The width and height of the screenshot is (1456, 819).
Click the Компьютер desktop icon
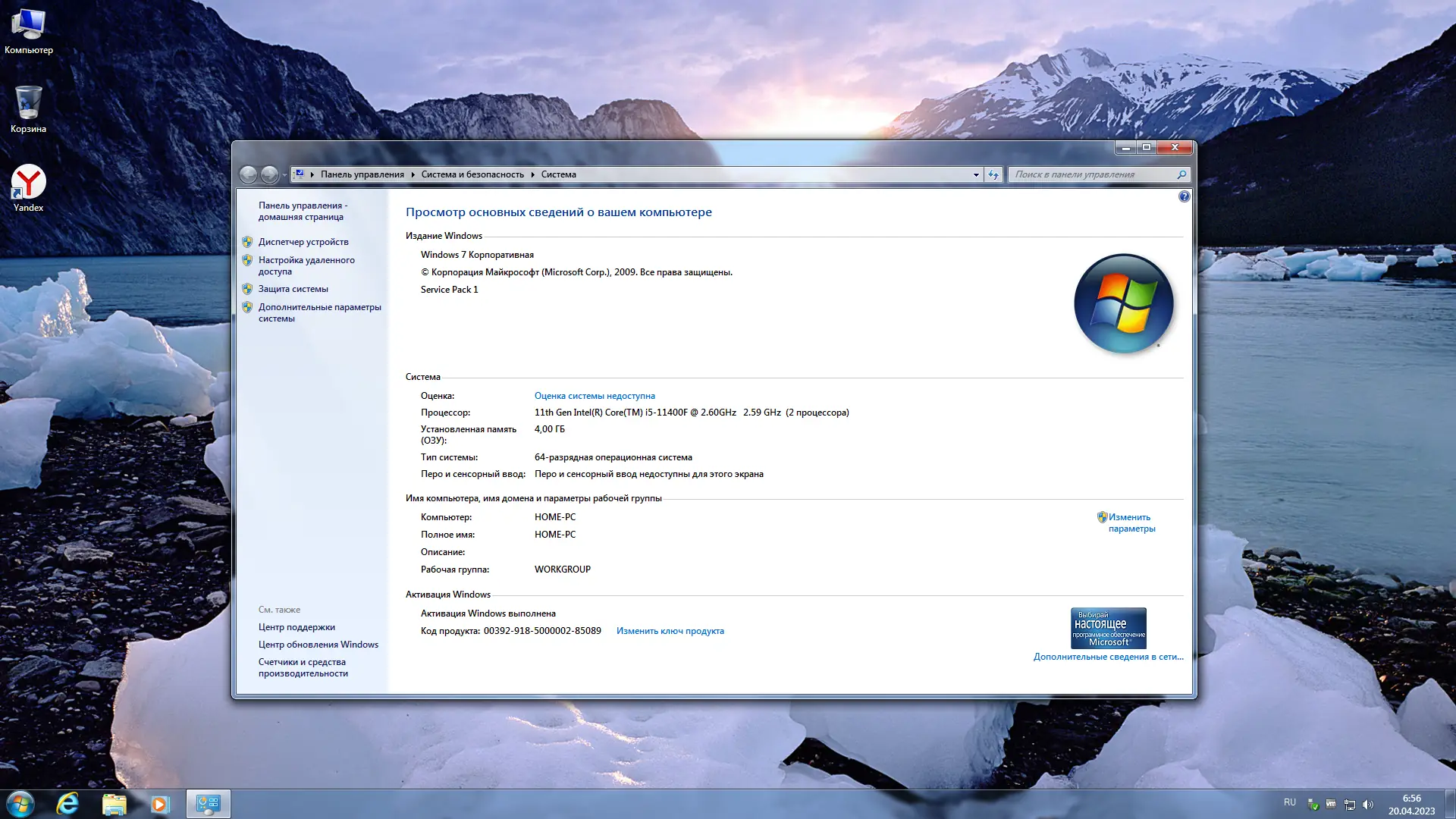28,27
